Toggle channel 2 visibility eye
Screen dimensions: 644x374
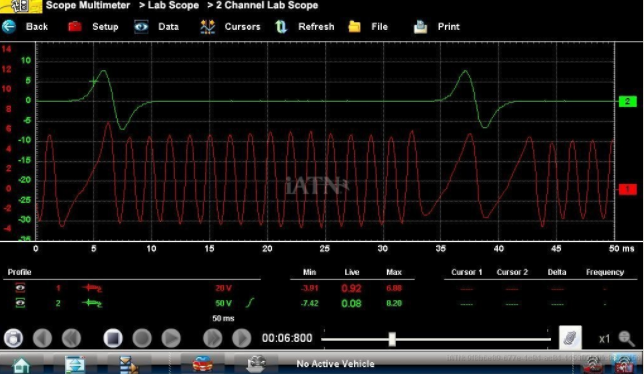[x=20, y=303]
